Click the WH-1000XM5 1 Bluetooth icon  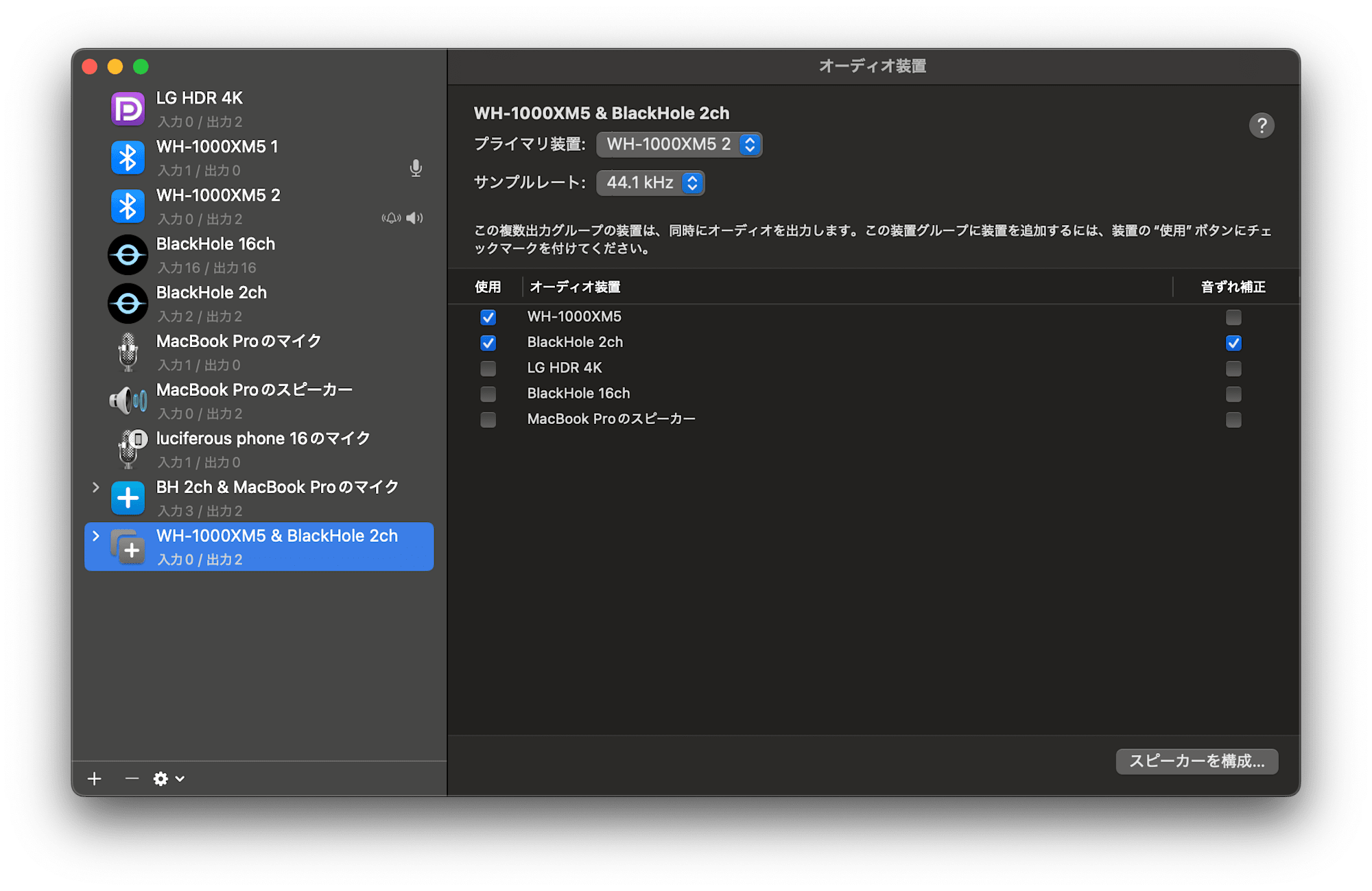pyautogui.click(x=128, y=158)
